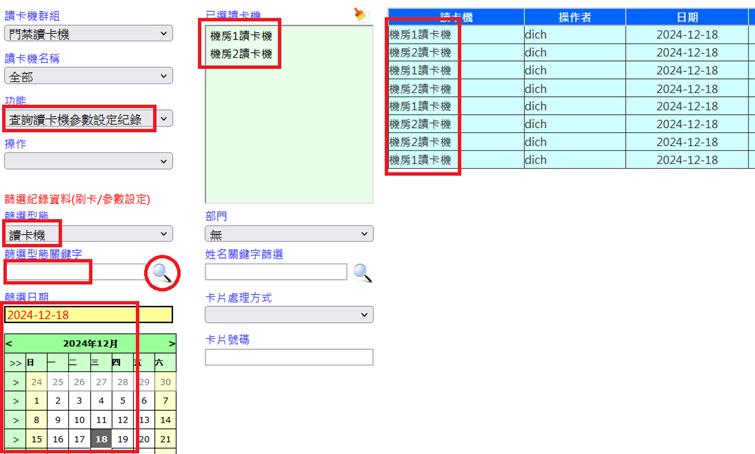Open the 卡片處理方式 dropdown
Screen dimensions: 755x454
pyautogui.click(x=288, y=314)
